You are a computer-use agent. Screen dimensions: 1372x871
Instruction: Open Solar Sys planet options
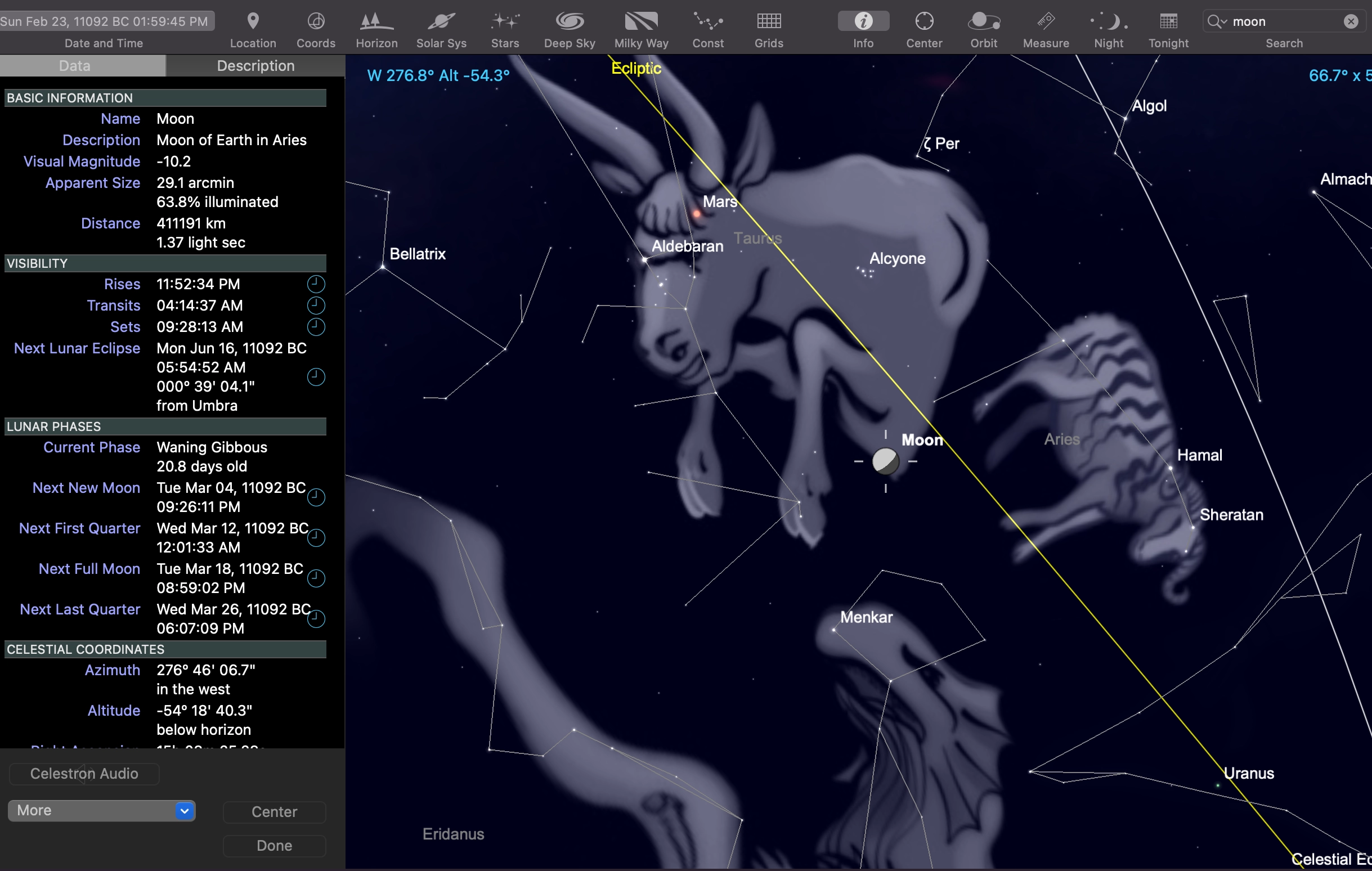point(441,22)
